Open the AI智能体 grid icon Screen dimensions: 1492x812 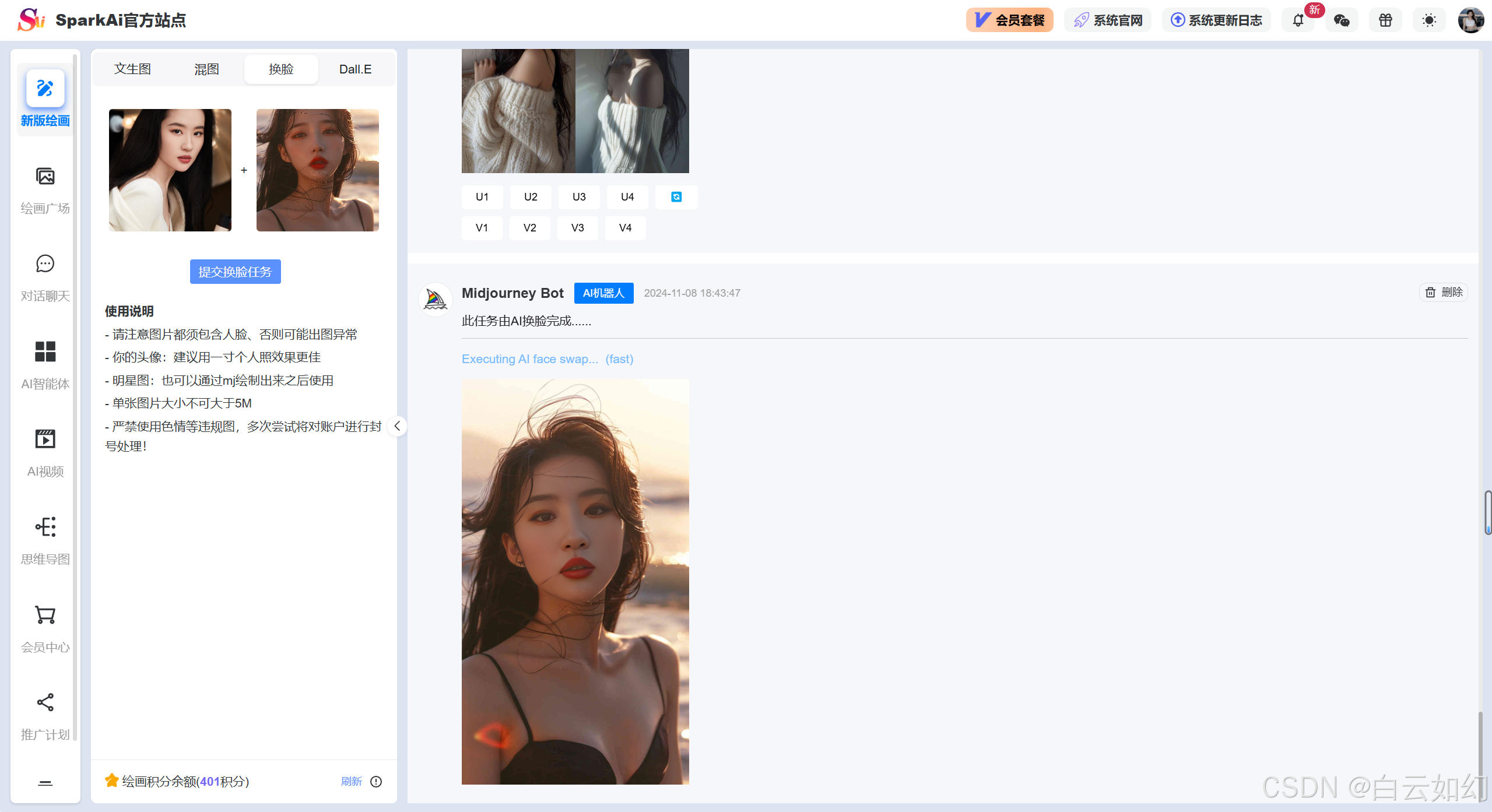tap(45, 351)
